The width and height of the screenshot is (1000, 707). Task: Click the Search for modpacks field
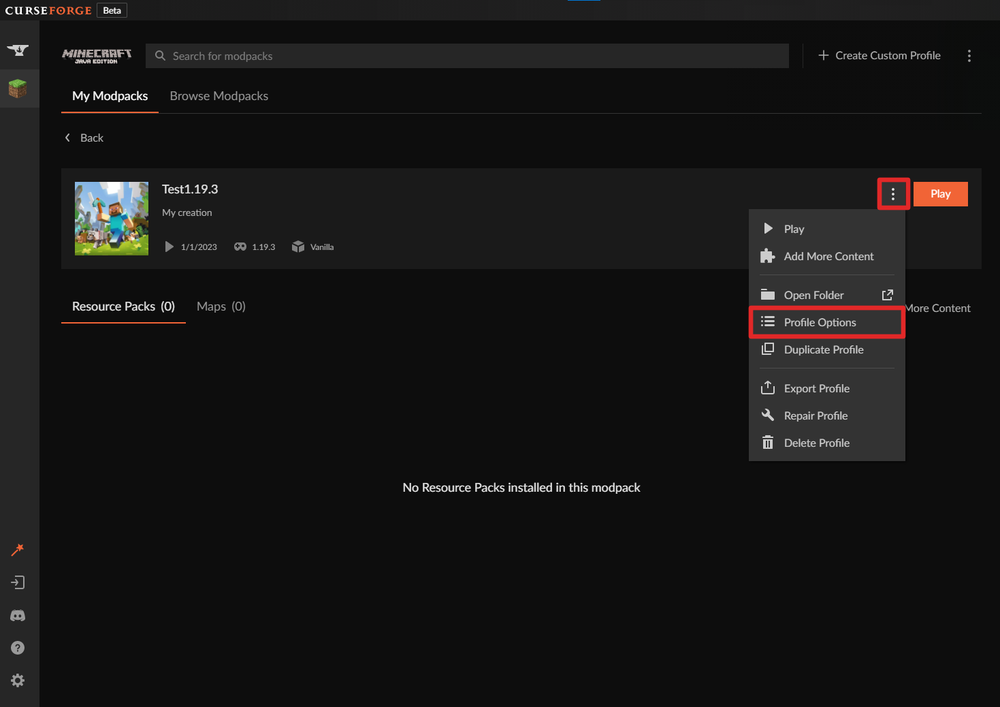[470, 56]
